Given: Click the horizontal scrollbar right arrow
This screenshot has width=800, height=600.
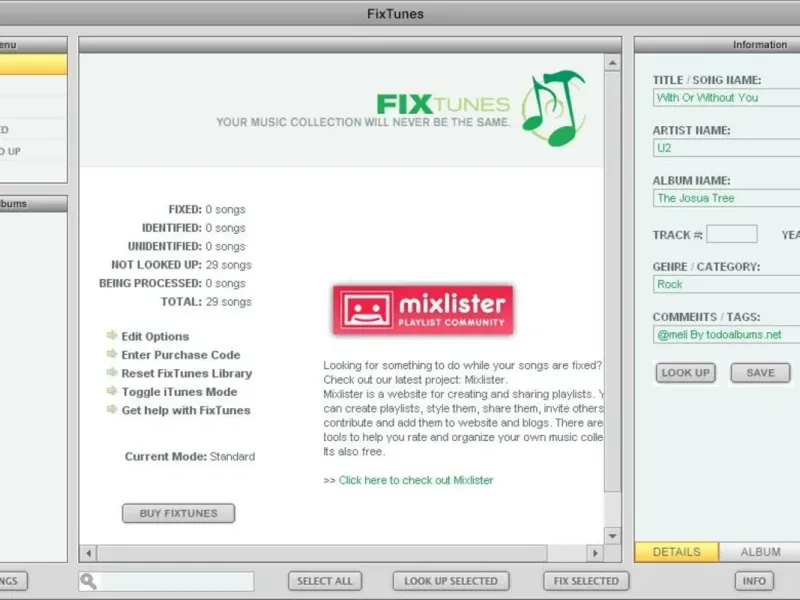Looking at the screenshot, I should point(595,553).
